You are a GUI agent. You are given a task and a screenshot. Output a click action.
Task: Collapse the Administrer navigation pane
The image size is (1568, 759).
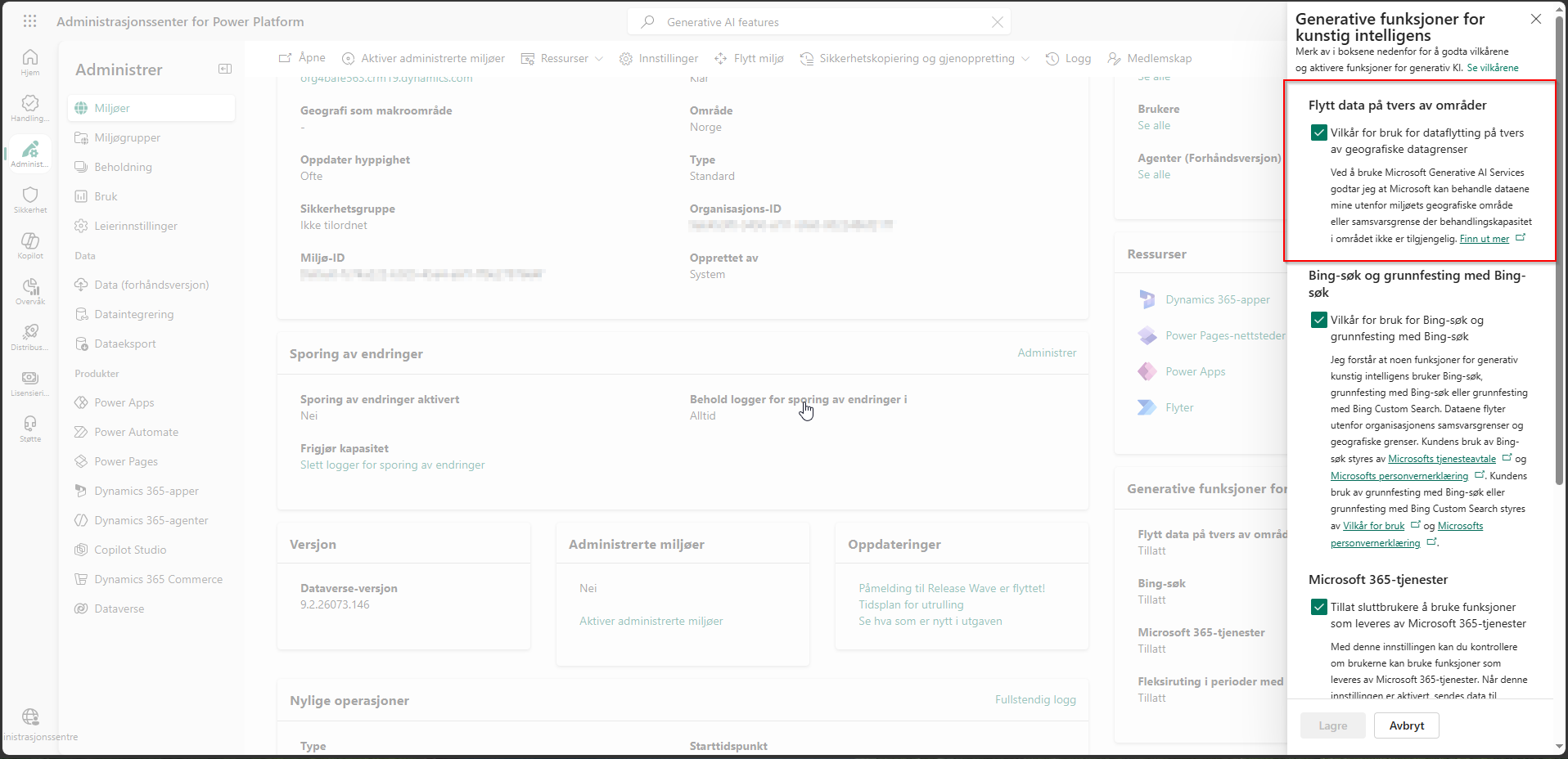tap(225, 69)
